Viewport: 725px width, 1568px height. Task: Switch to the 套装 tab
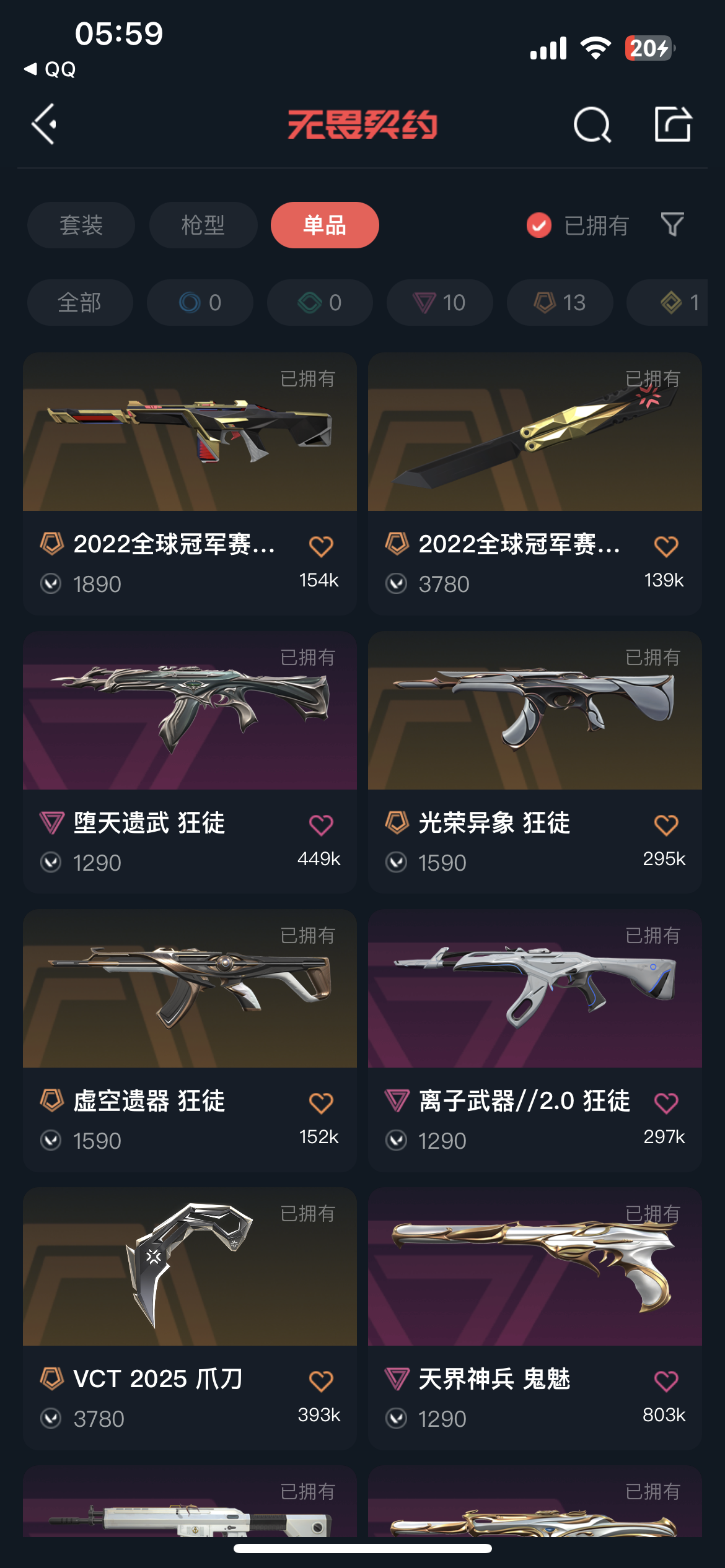pyautogui.click(x=81, y=225)
